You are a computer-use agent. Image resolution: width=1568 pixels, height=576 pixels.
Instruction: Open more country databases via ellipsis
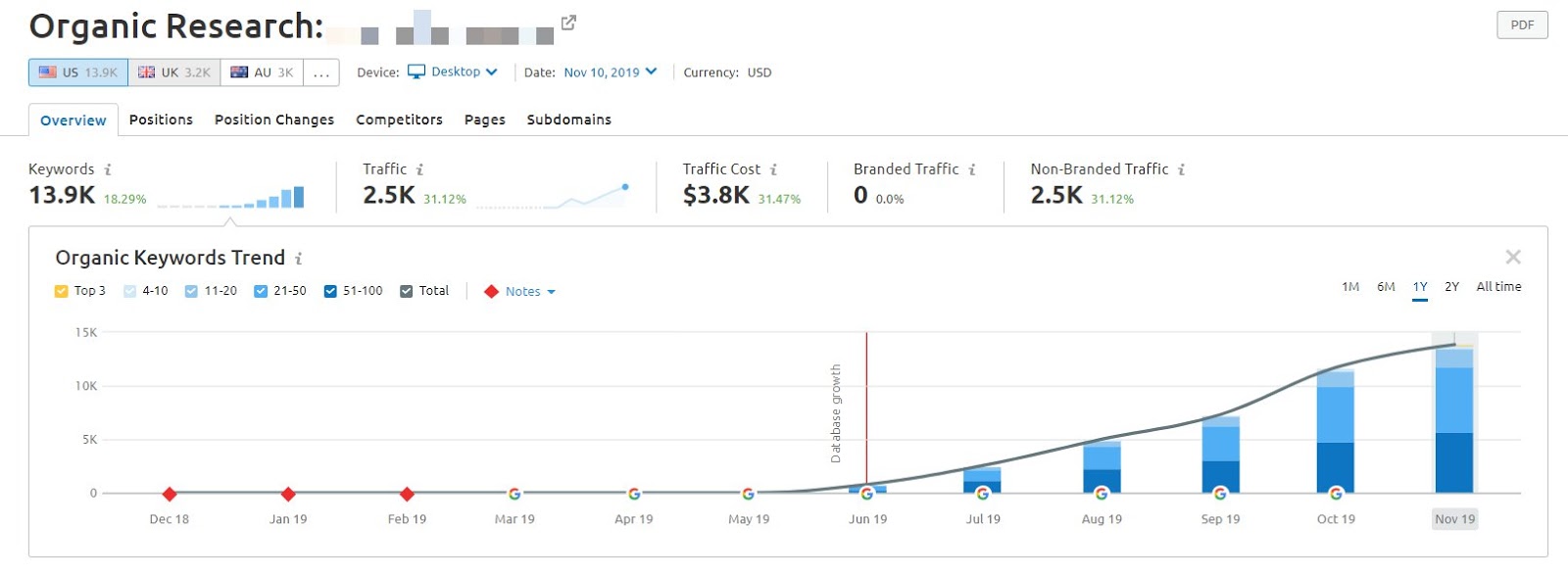pyautogui.click(x=321, y=72)
